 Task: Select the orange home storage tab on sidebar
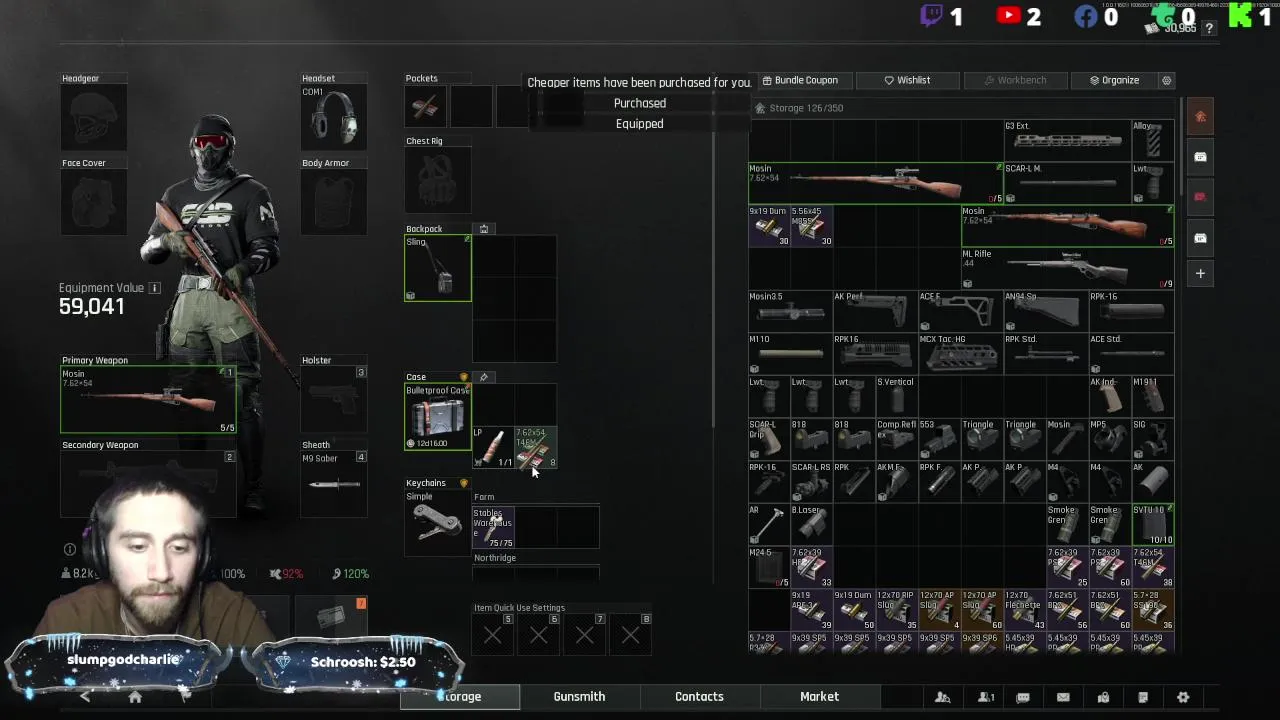(x=1200, y=116)
